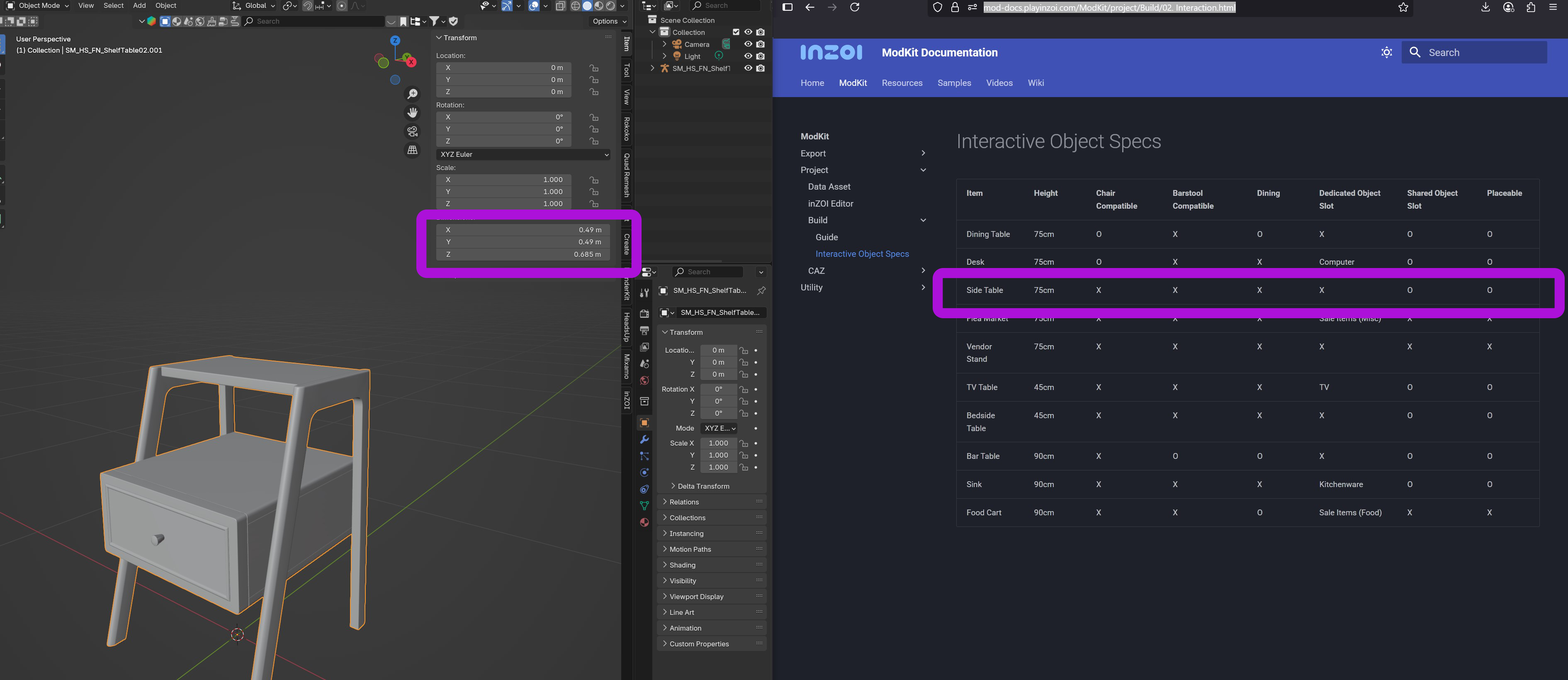Viewport: 1568px width, 680px height.
Task: Bookmark the page with star icon
Action: pyautogui.click(x=1403, y=7)
